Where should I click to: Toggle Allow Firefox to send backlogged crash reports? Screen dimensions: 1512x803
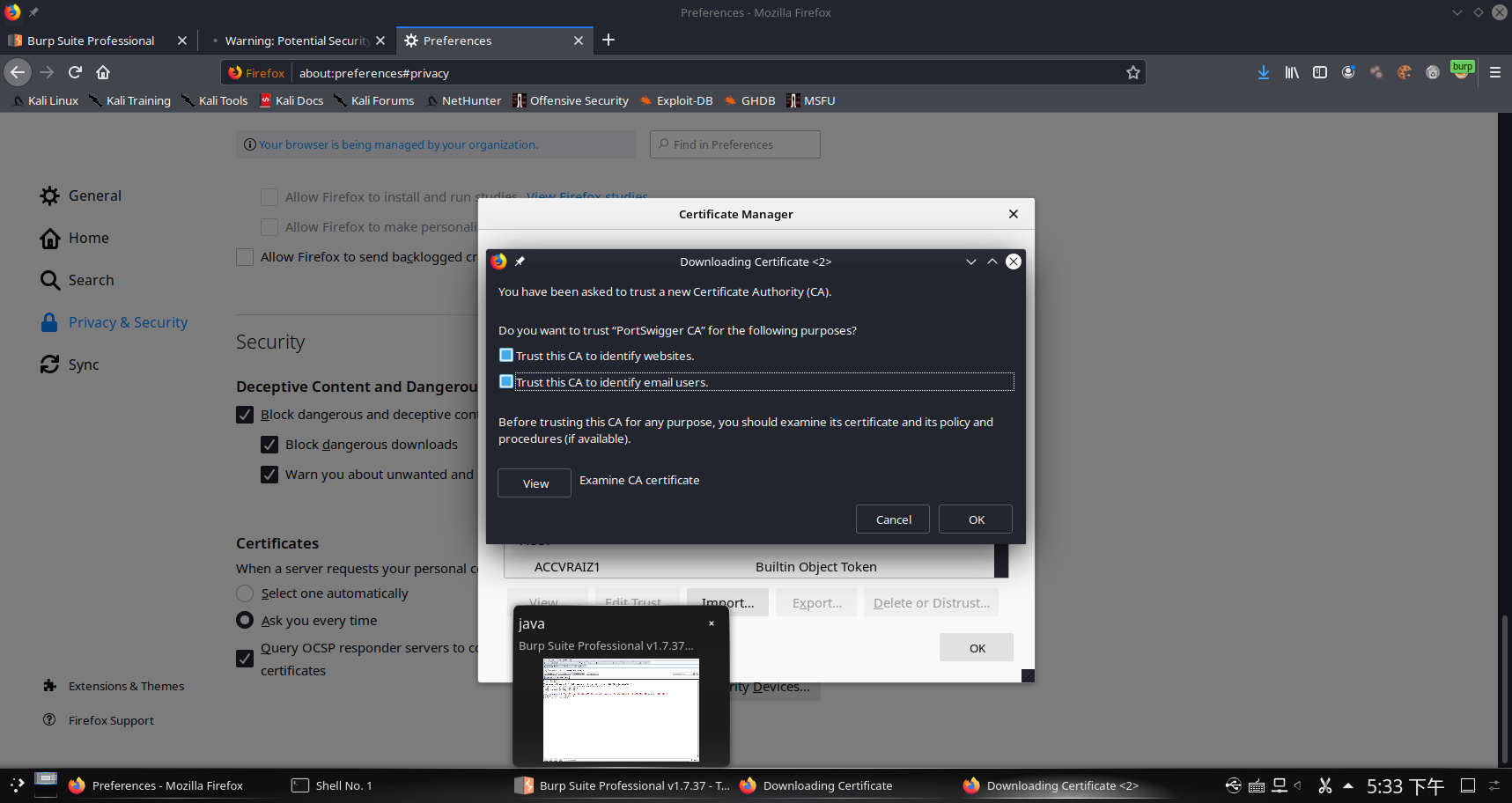point(245,257)
